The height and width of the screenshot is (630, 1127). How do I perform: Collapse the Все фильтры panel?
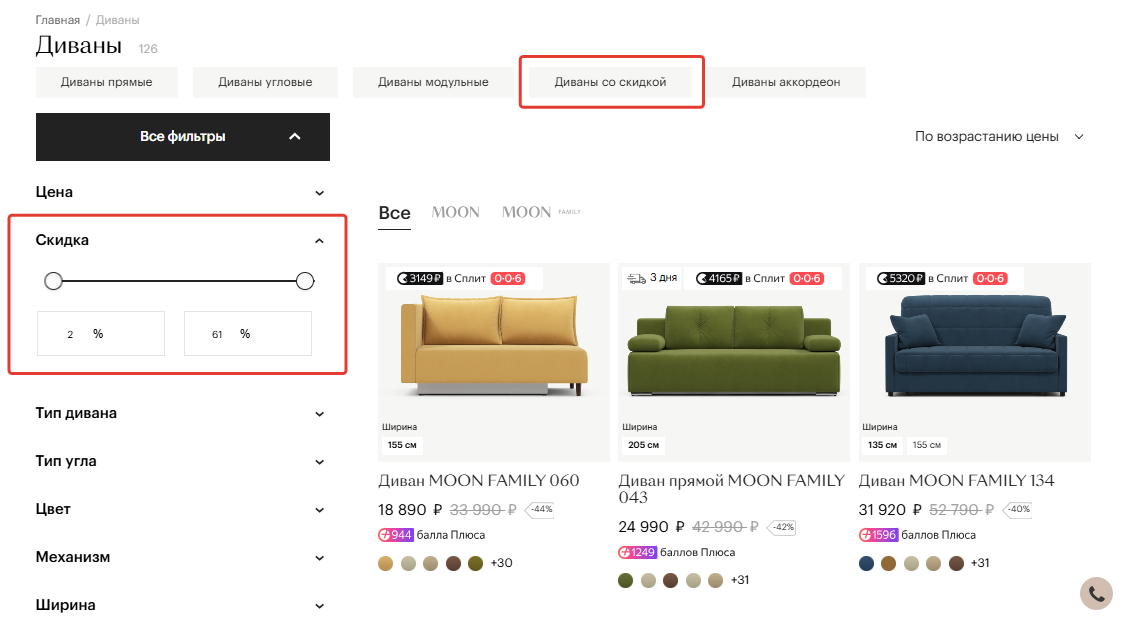point(183,136)
